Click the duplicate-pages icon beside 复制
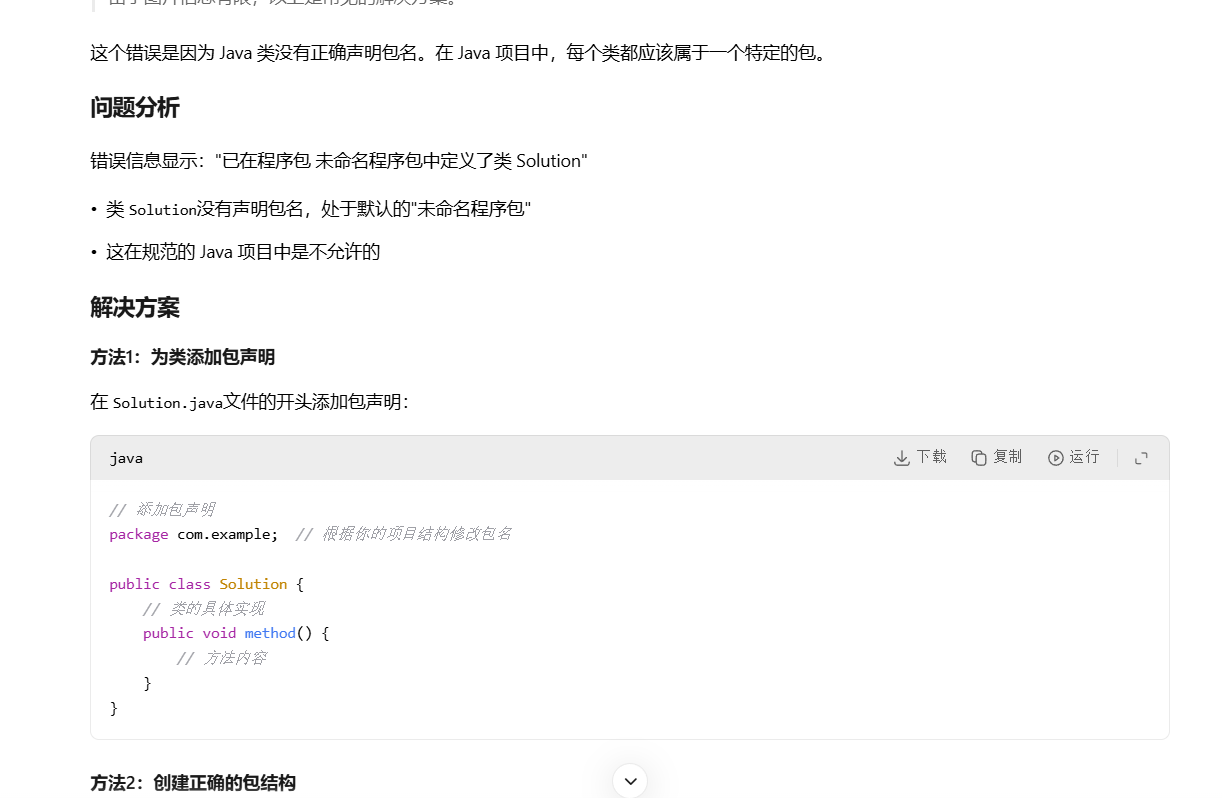 (978, 457)
